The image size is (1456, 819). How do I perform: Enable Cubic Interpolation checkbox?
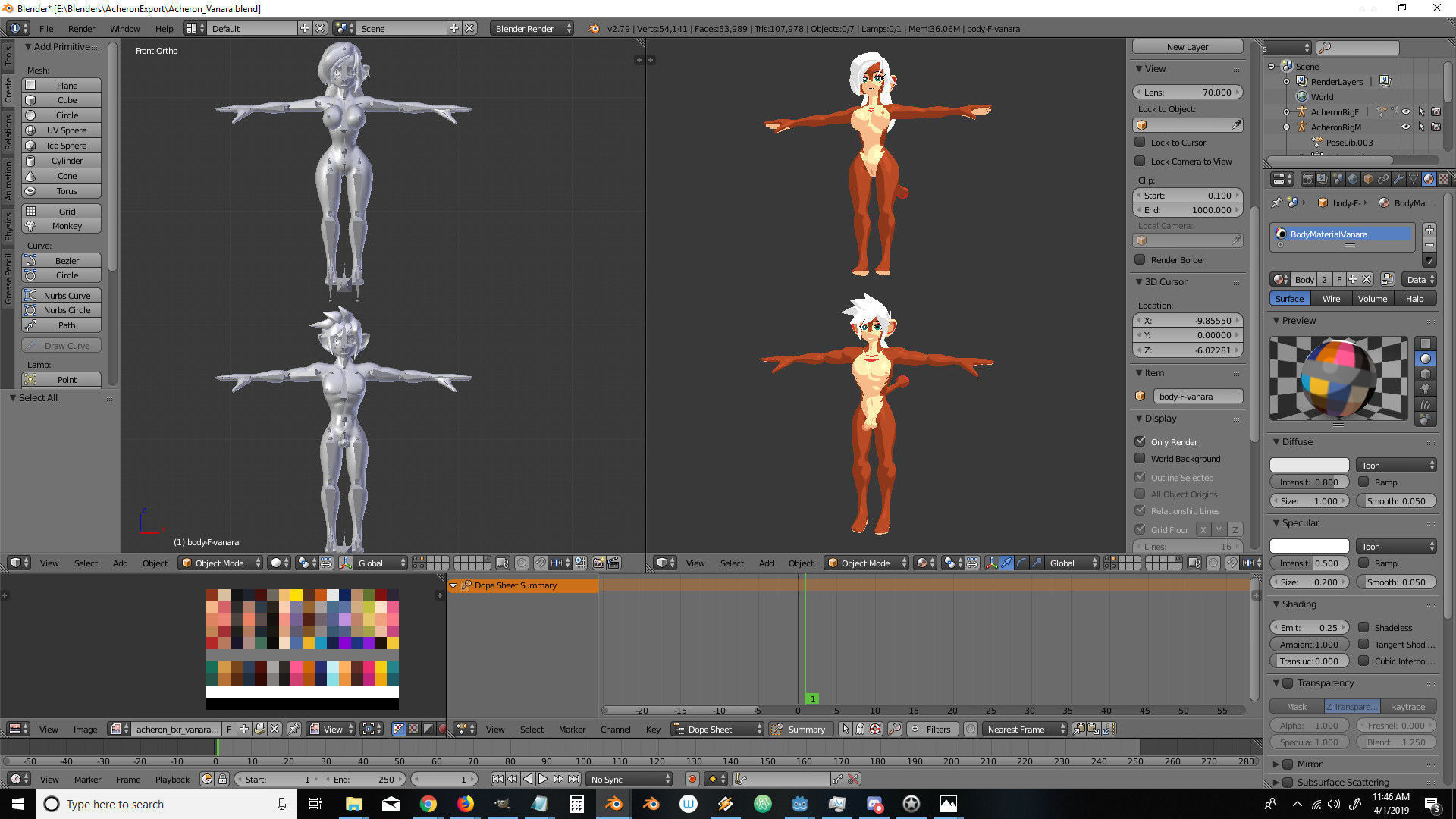click(1363, 661)
